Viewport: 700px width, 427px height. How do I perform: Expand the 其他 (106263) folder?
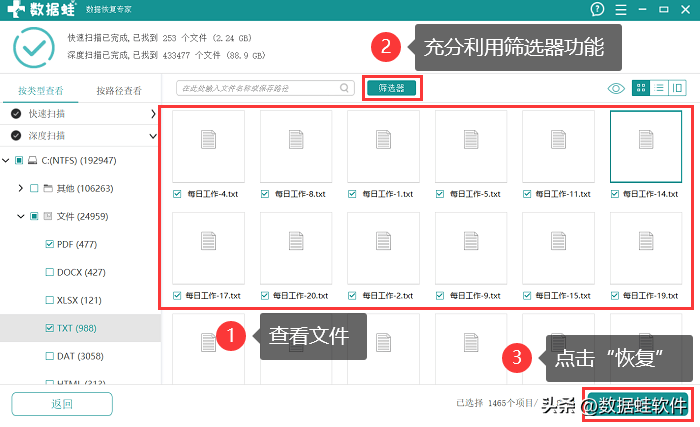[x=21, y=188]
